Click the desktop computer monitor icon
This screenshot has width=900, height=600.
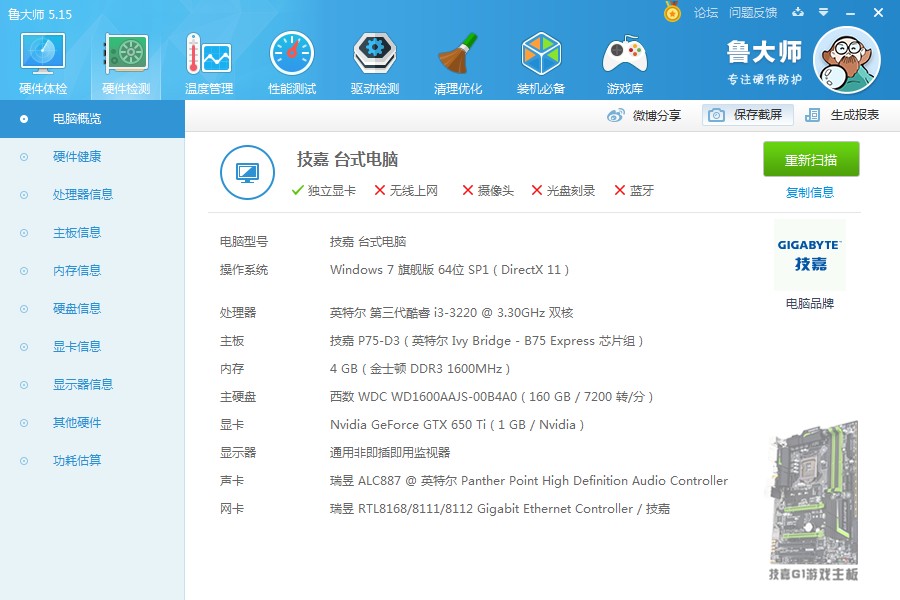tap(247, 172)
